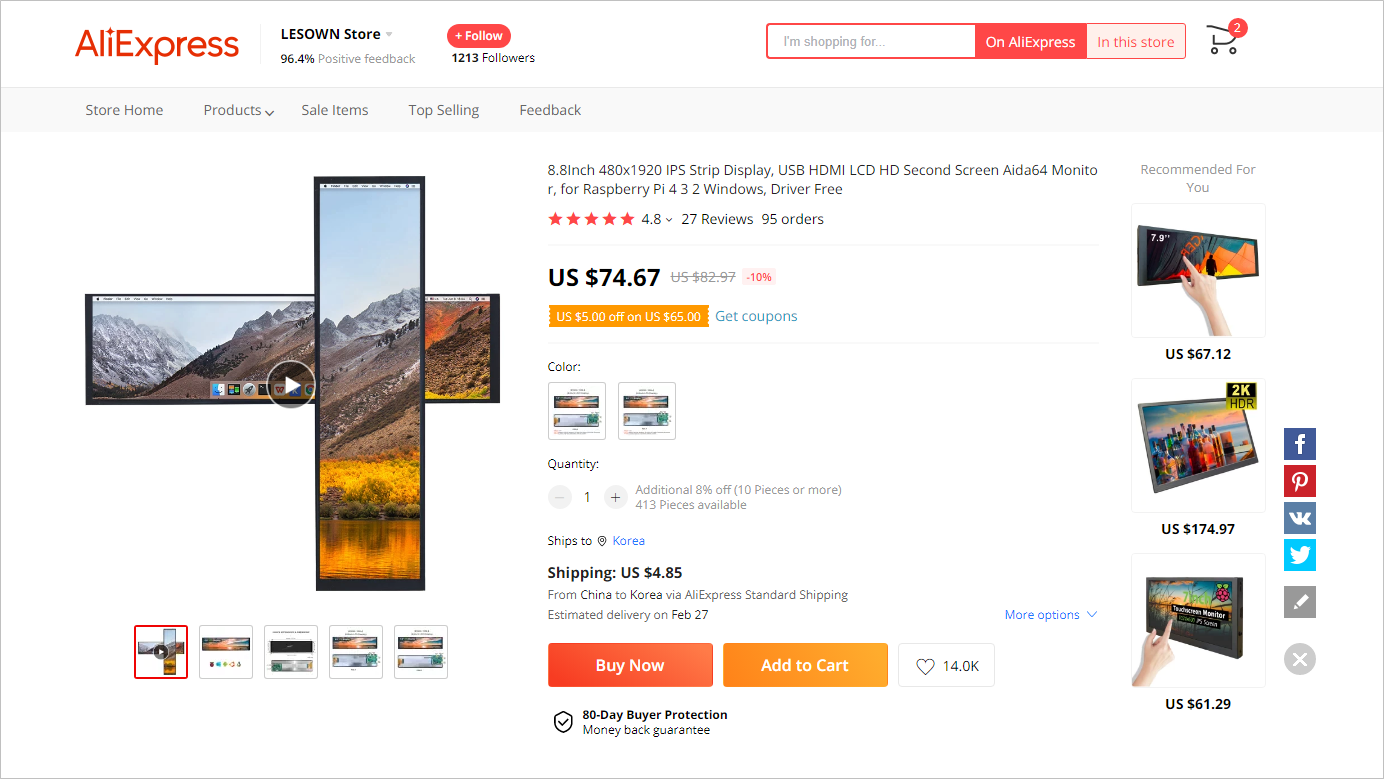Click the Get coupons link
The image size is (1384, 779).
(756, 316)
